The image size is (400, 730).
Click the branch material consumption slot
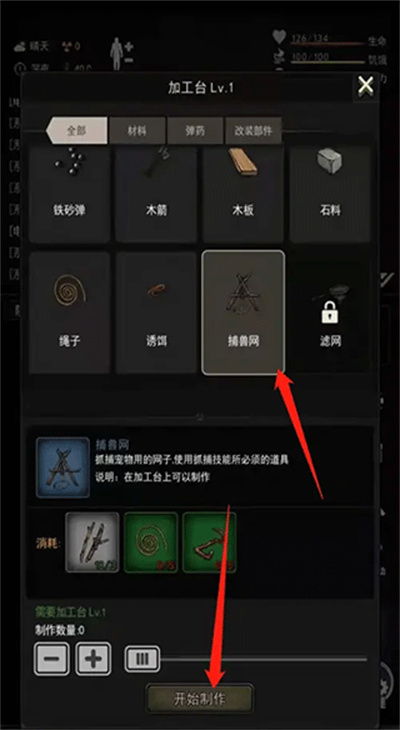92,542
